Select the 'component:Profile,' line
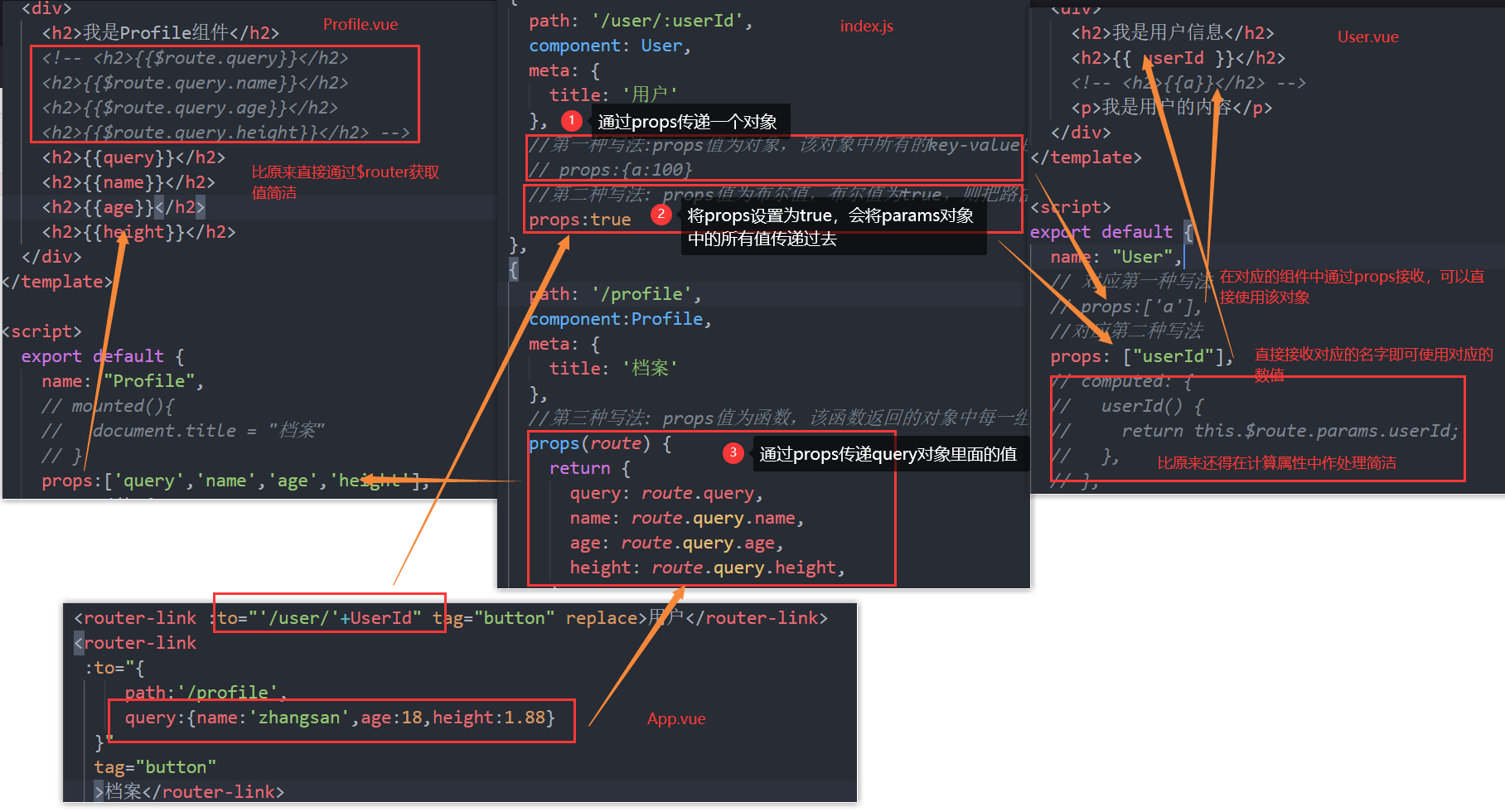 (x=620, y=319)
